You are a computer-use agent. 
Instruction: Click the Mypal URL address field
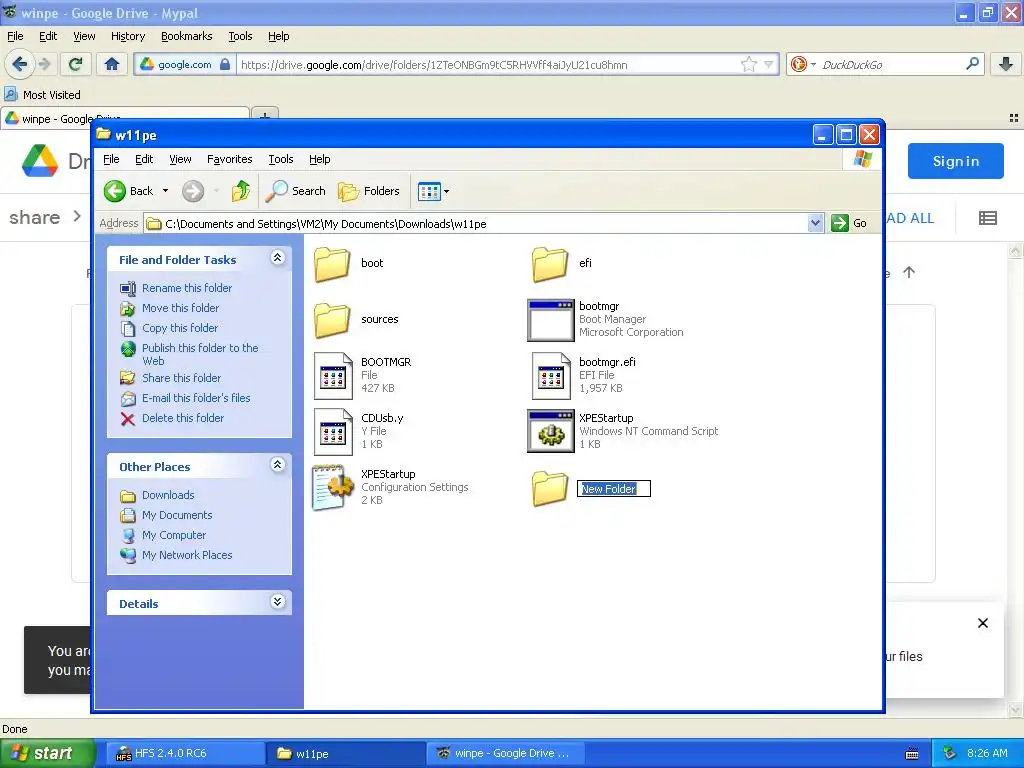tap(487, 65)
